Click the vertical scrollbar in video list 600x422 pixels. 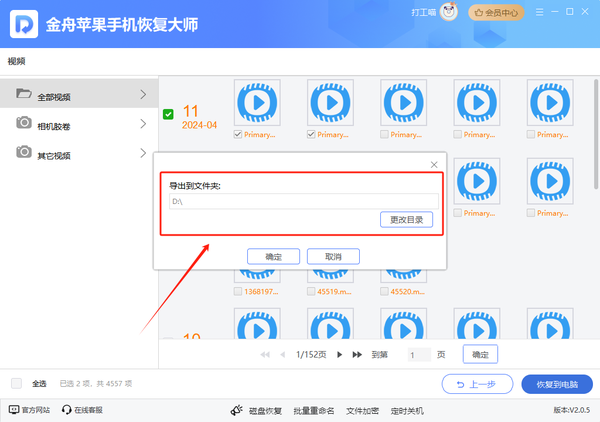coord(596,134)
